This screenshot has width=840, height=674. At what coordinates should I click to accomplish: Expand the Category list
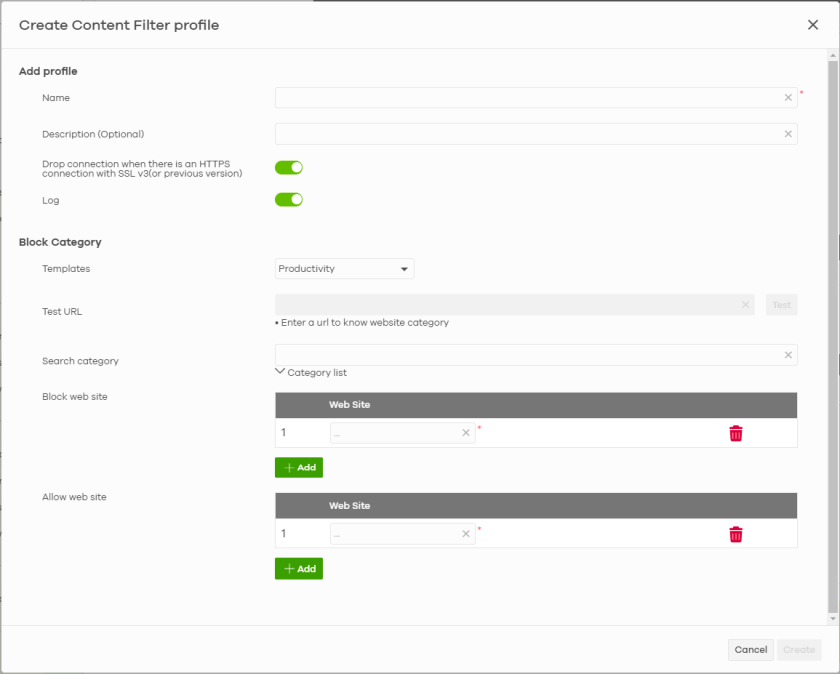click(311, 373)
